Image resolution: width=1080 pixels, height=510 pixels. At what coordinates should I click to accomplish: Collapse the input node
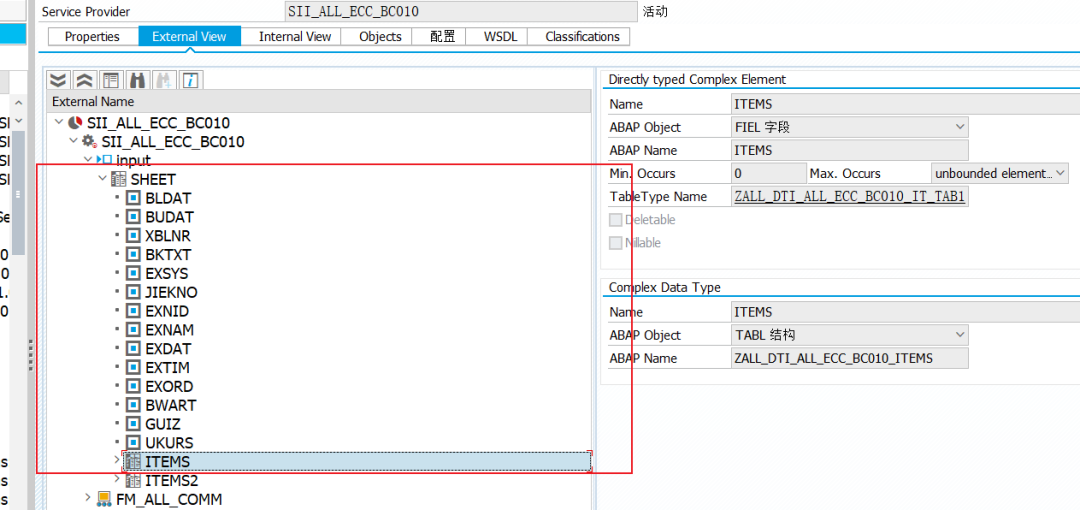click(x=87, y=160)
